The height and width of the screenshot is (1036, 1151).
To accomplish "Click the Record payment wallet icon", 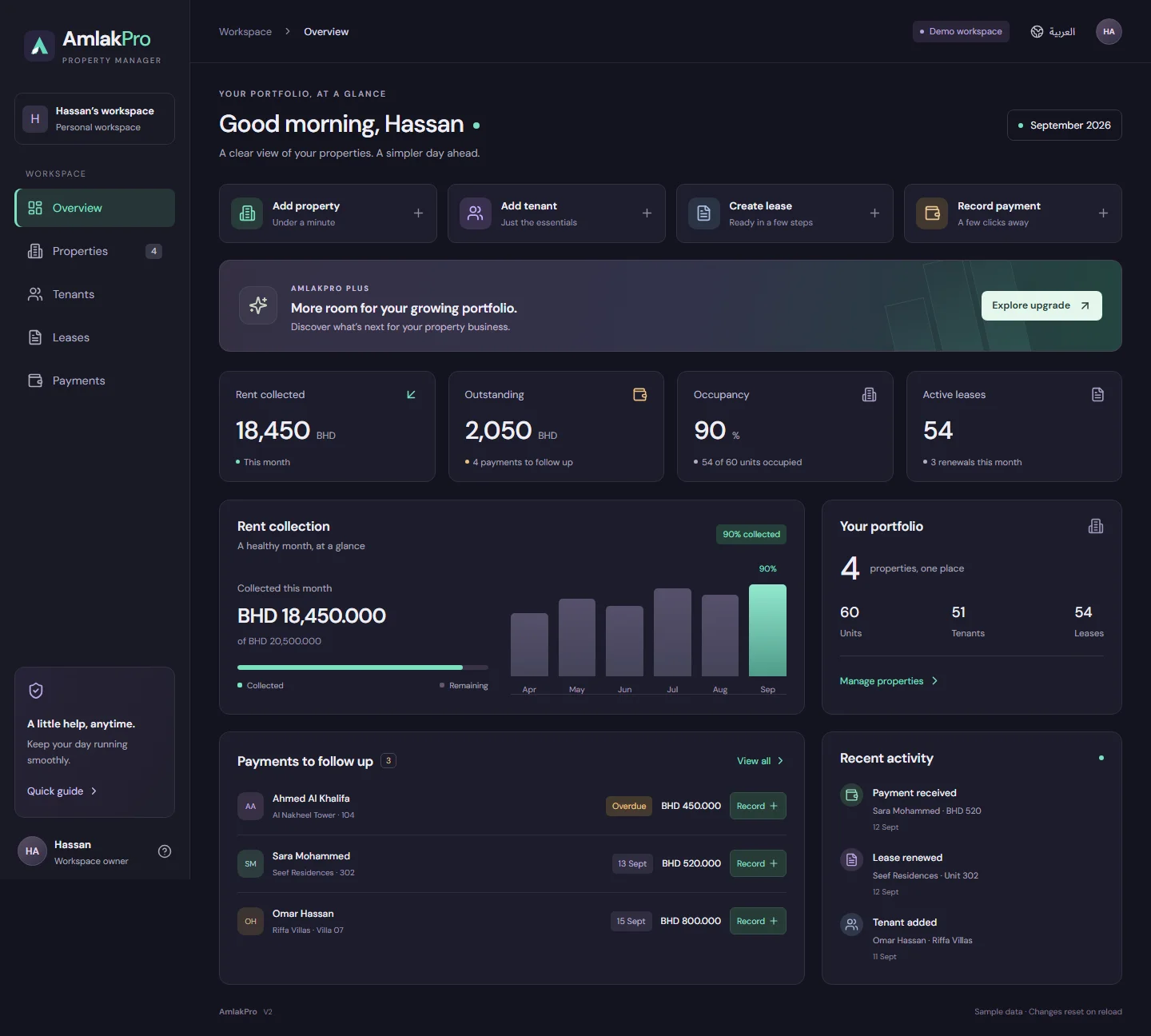I will [932, 213].
